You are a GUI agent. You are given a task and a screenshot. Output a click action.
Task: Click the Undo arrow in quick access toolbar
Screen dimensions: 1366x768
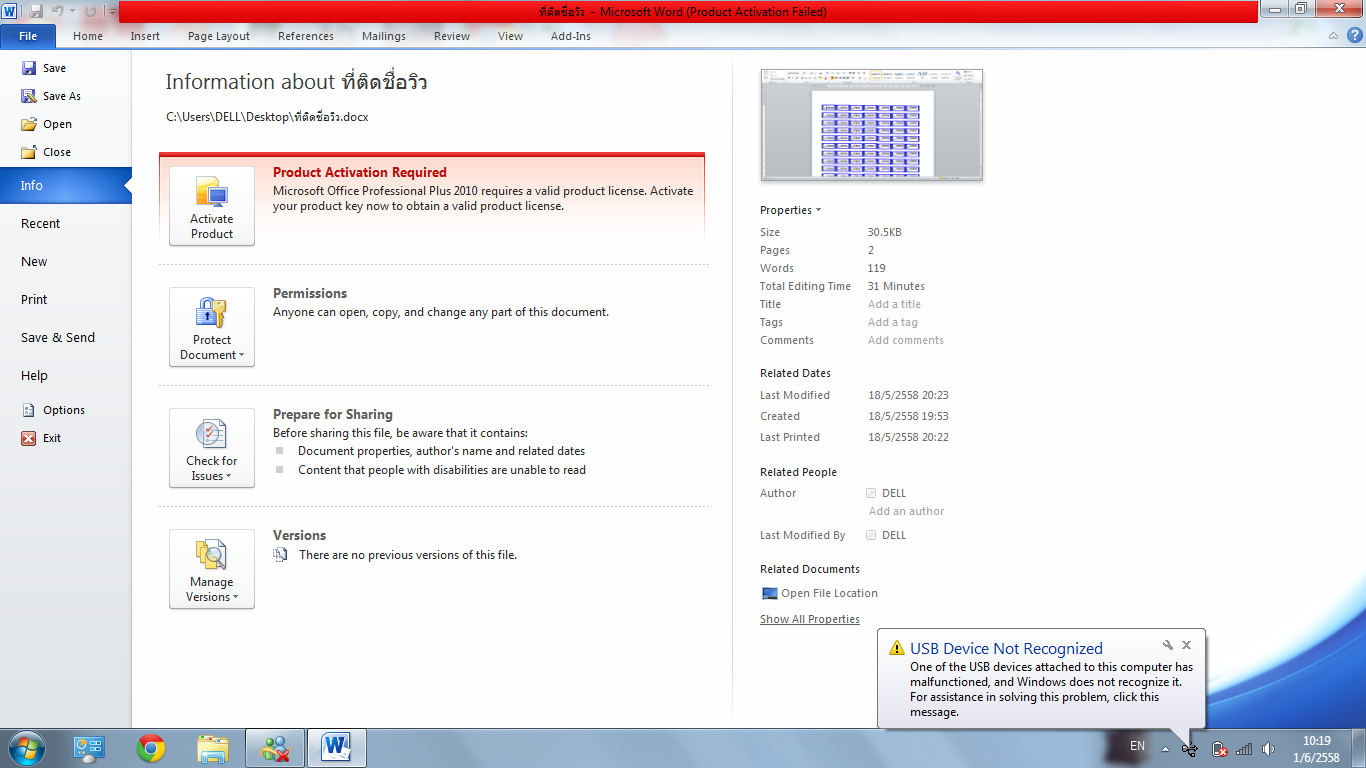(57, 11)
